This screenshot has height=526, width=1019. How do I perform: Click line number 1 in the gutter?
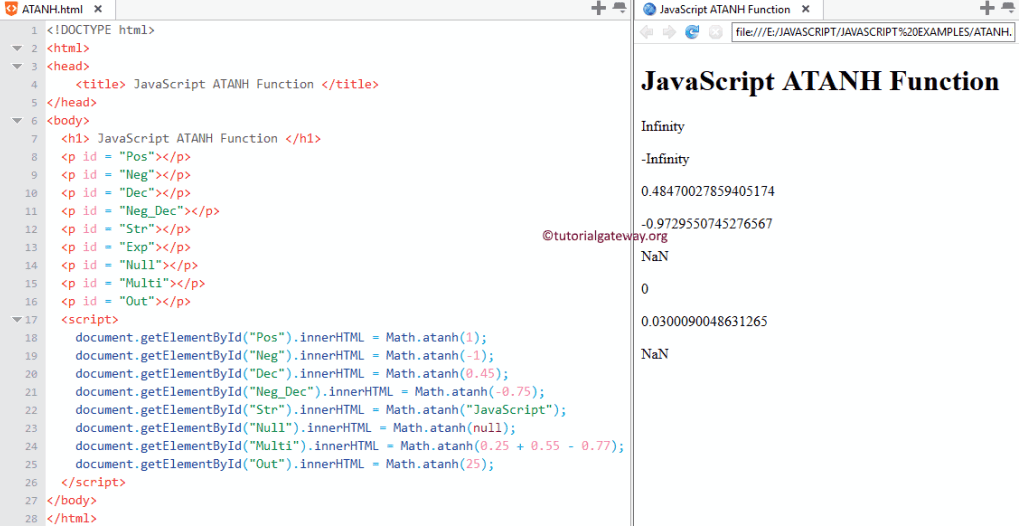34,31
